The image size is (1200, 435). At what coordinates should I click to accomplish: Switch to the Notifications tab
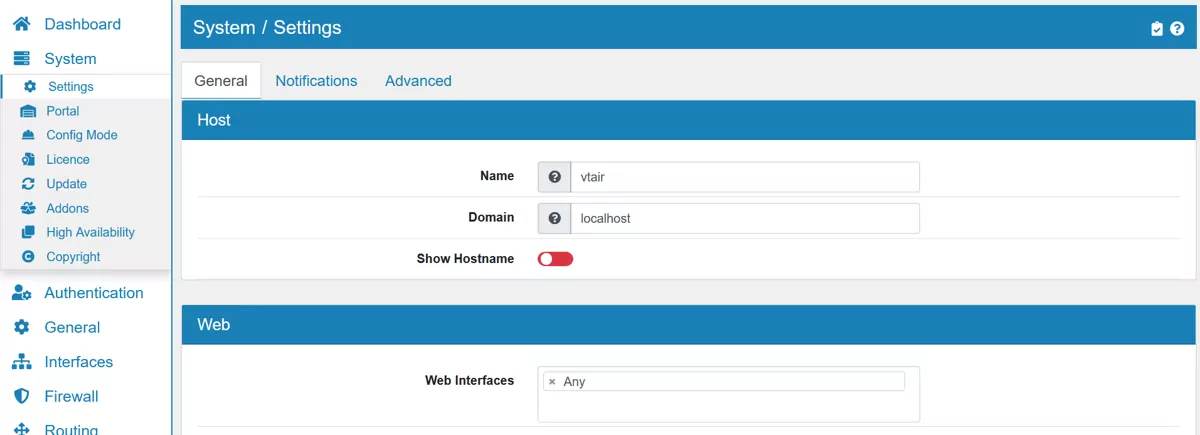(316, 81)
